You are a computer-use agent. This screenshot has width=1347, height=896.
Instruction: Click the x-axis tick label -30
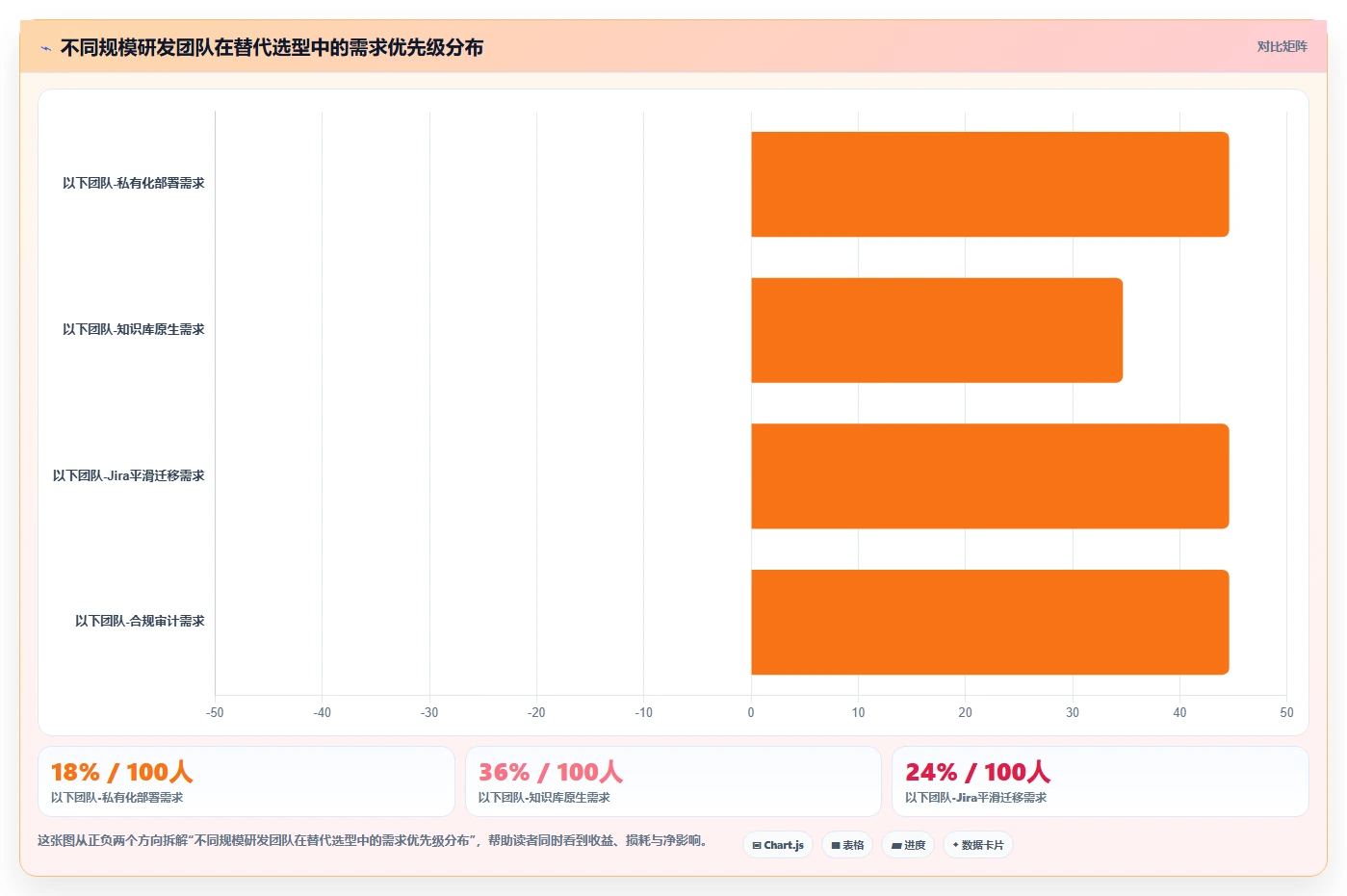coord(429,712)
